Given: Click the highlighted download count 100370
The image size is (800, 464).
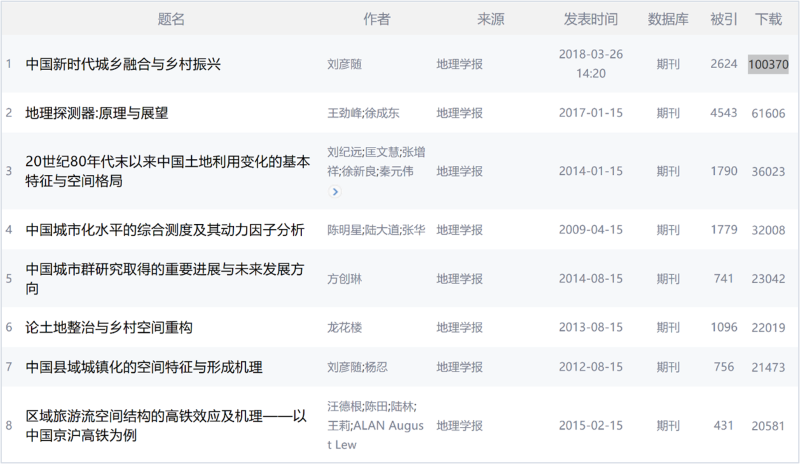Looking at the screenshot, I should 768,64.
